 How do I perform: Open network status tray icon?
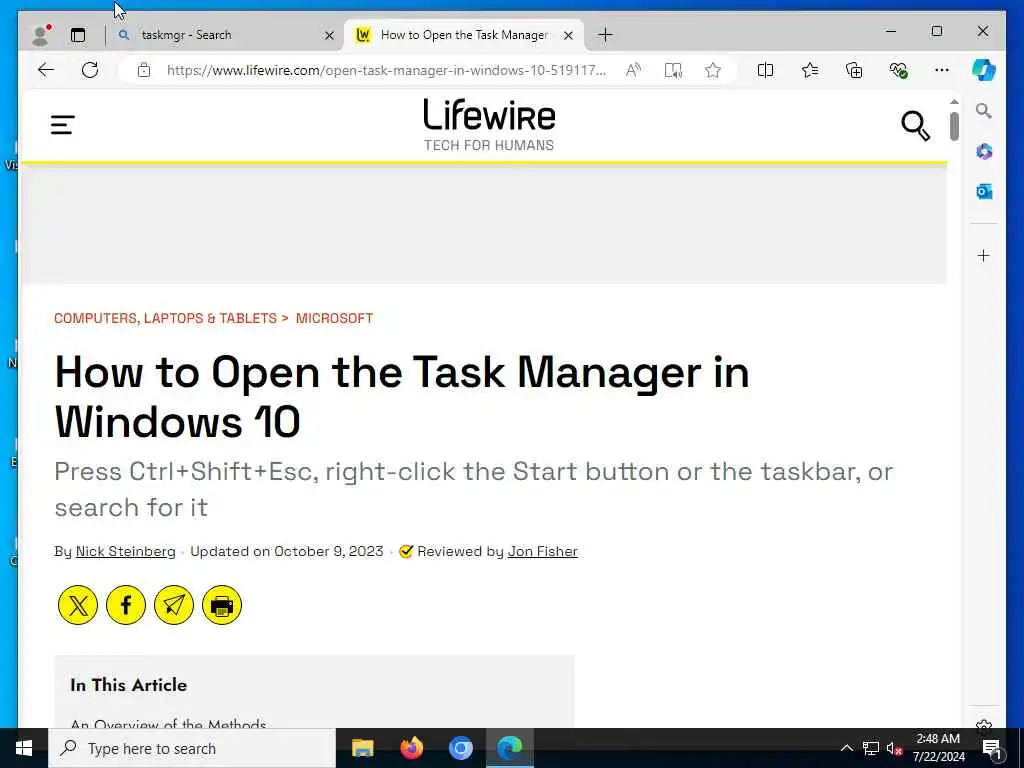(871, 748)
